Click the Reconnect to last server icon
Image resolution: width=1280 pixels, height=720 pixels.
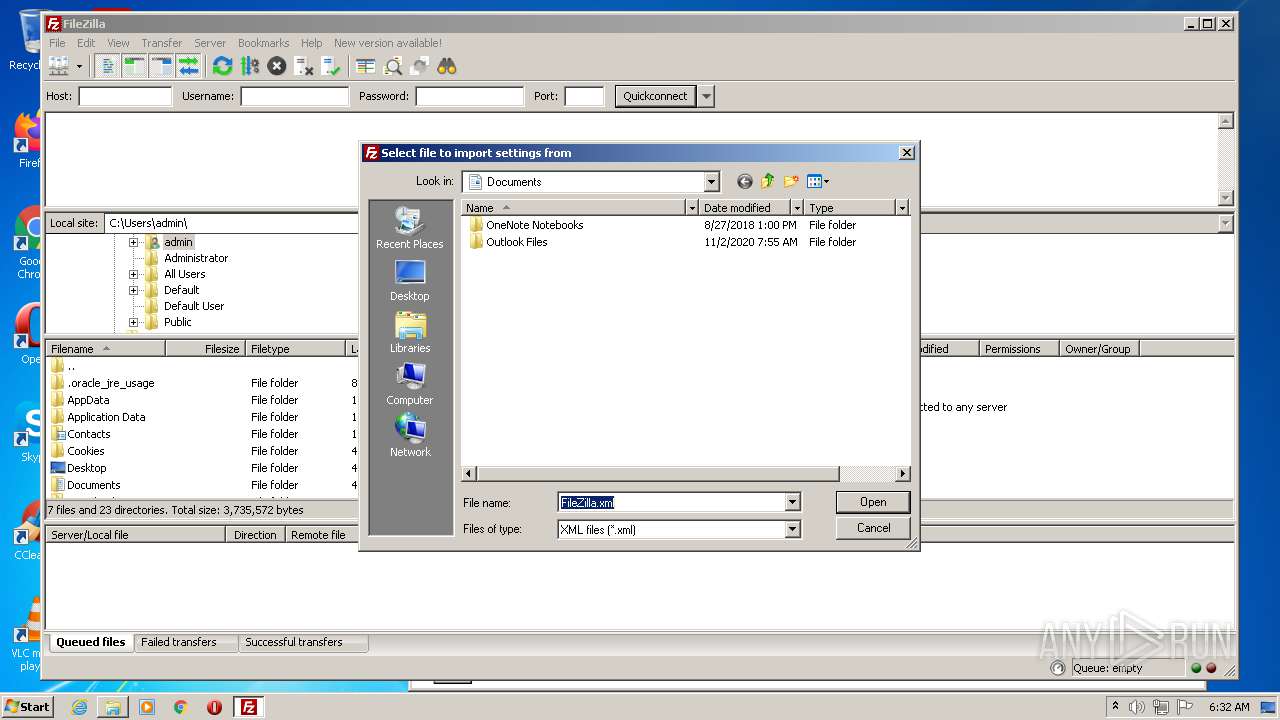[331, 66]
